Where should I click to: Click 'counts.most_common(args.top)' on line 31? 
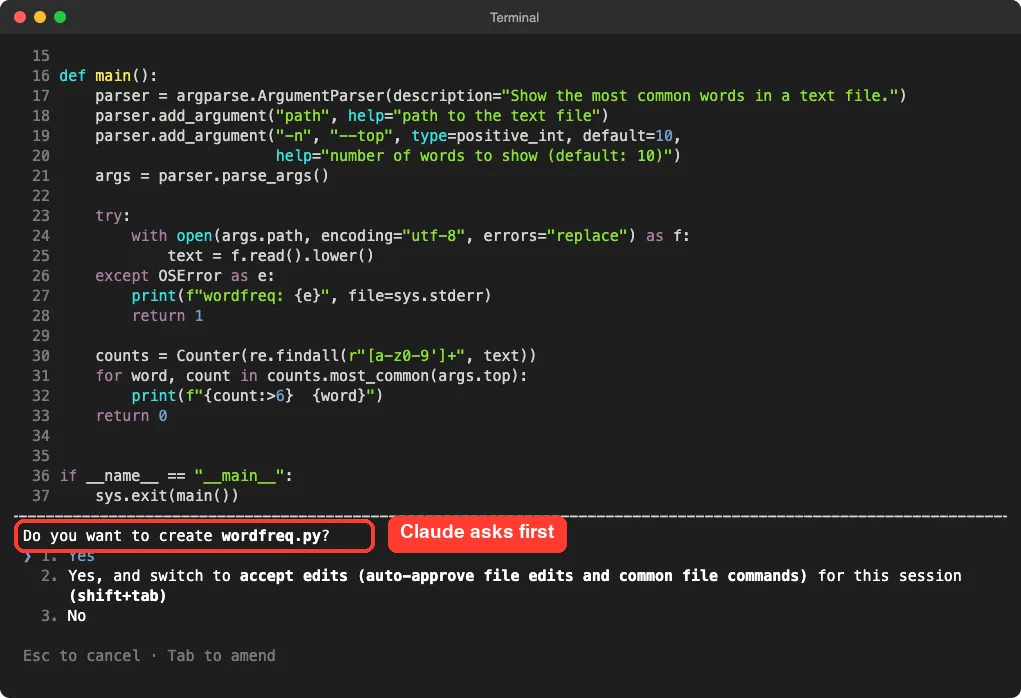[x=393, y=376]
